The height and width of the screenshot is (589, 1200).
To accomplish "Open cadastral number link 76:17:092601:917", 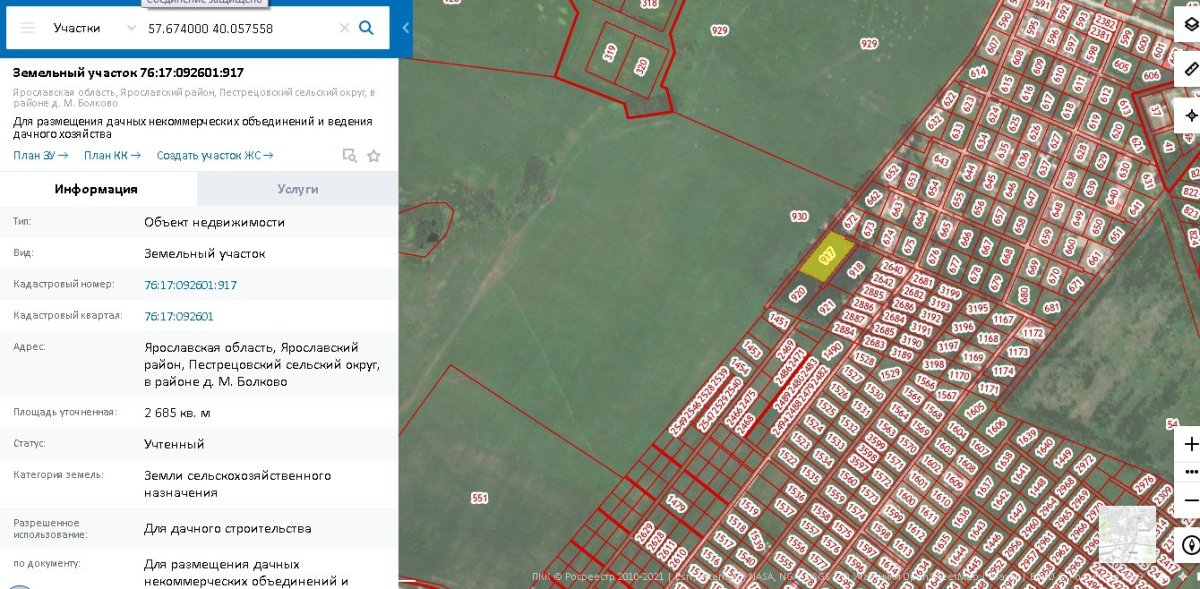I will point(190,285).
